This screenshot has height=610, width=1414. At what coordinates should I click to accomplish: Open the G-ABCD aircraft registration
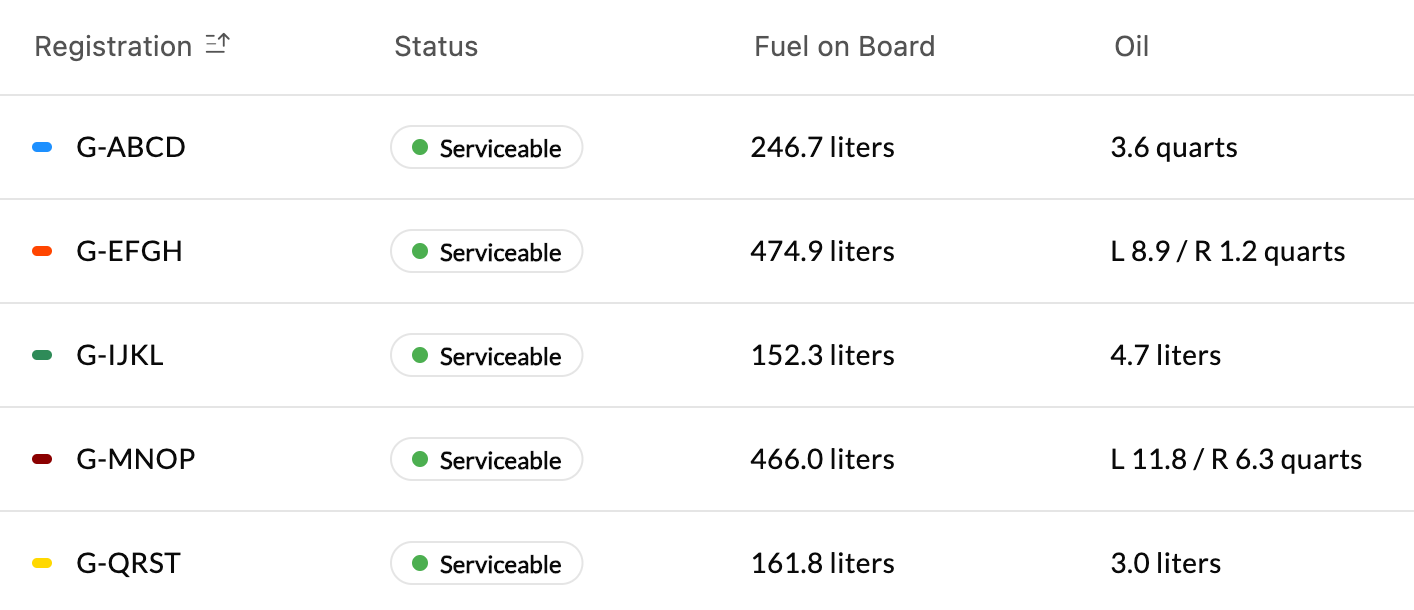131,148
